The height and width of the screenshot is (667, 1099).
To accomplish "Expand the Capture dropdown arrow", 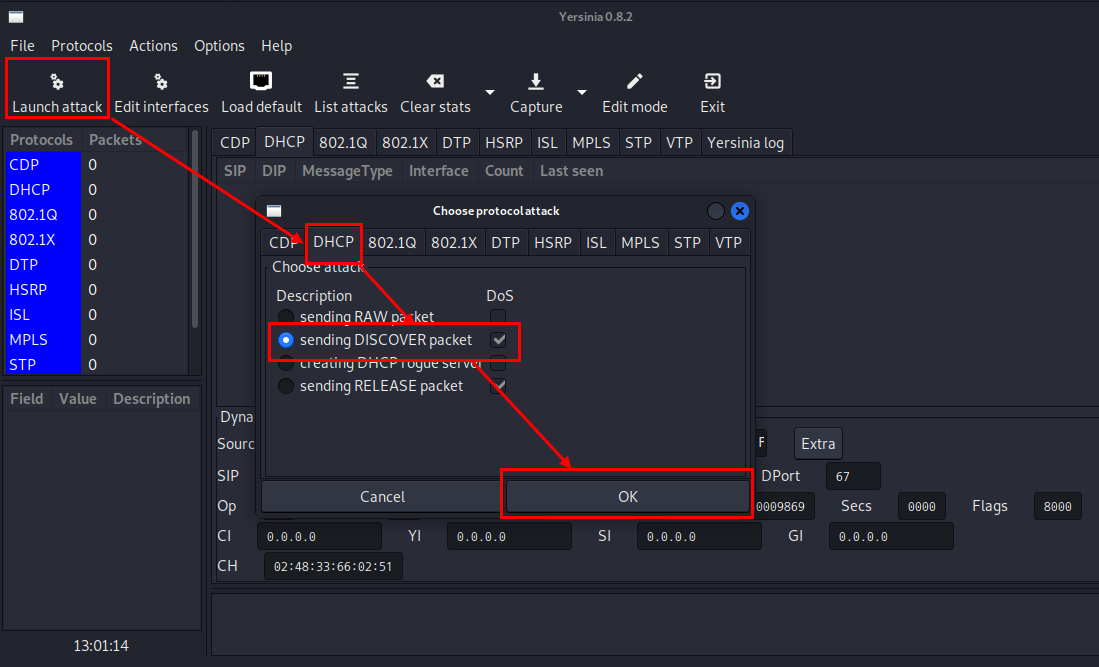I will (x=582, y=92).
